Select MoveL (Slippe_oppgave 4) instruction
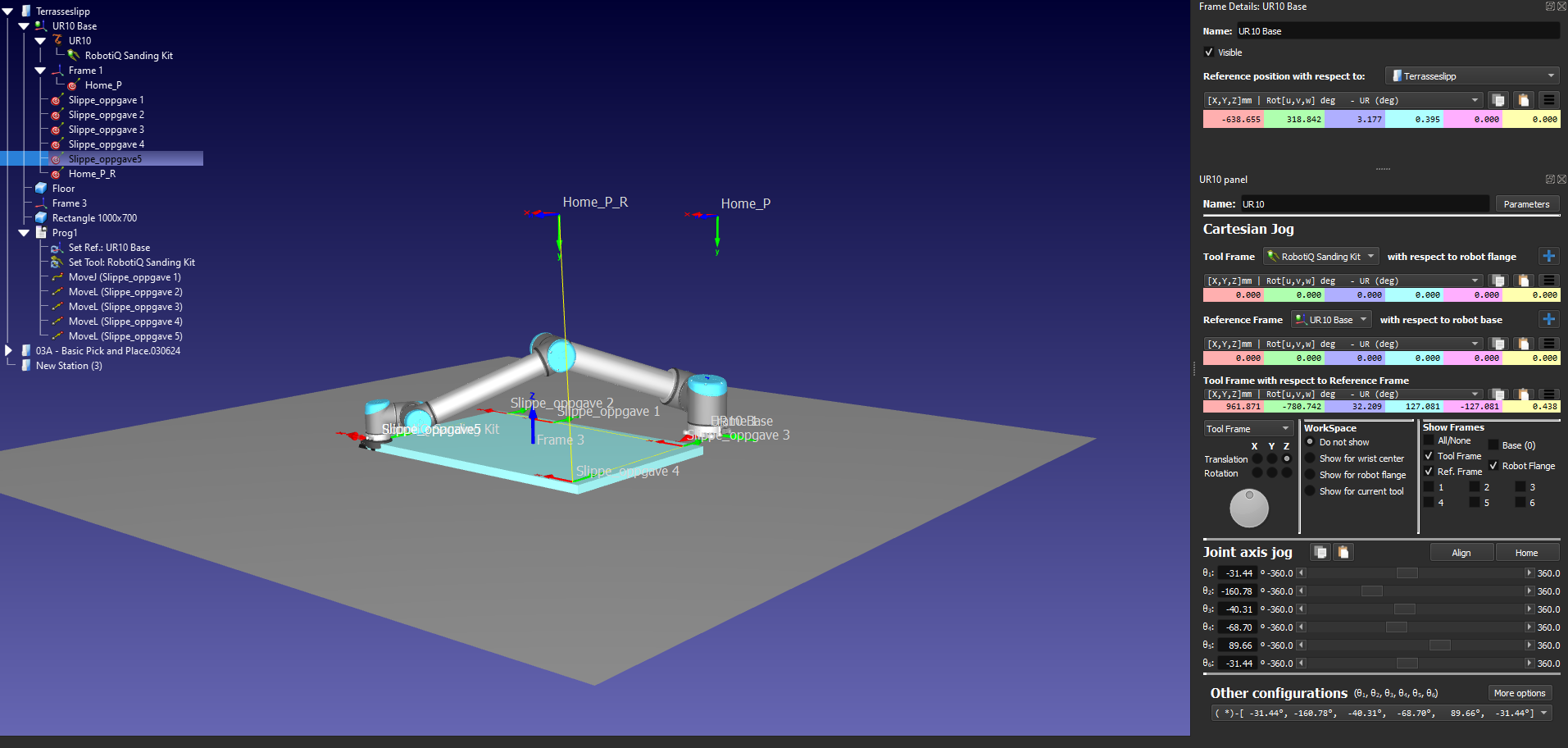1568x748 pixels. 125,322
